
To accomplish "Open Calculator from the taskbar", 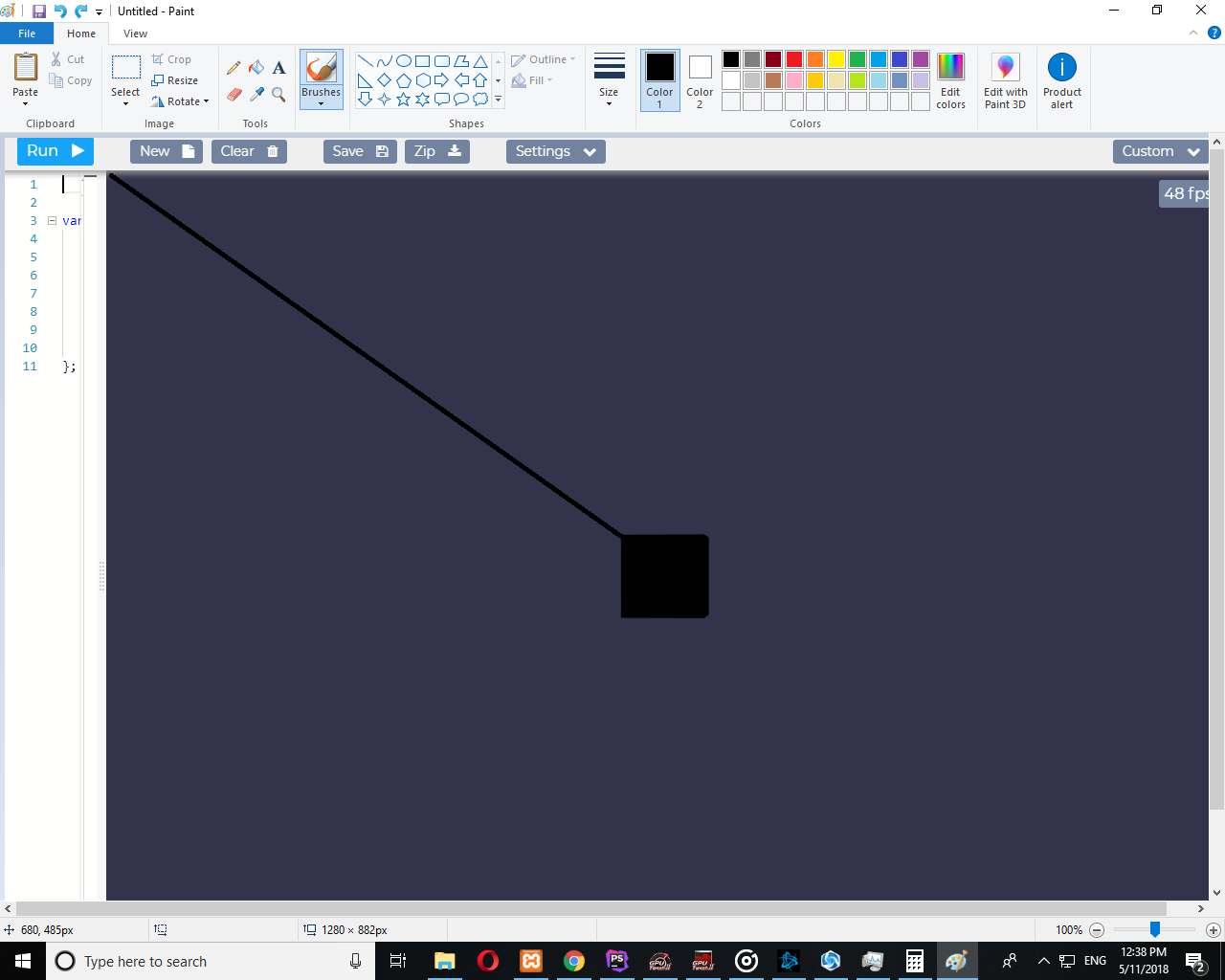I will coord(915,961).
